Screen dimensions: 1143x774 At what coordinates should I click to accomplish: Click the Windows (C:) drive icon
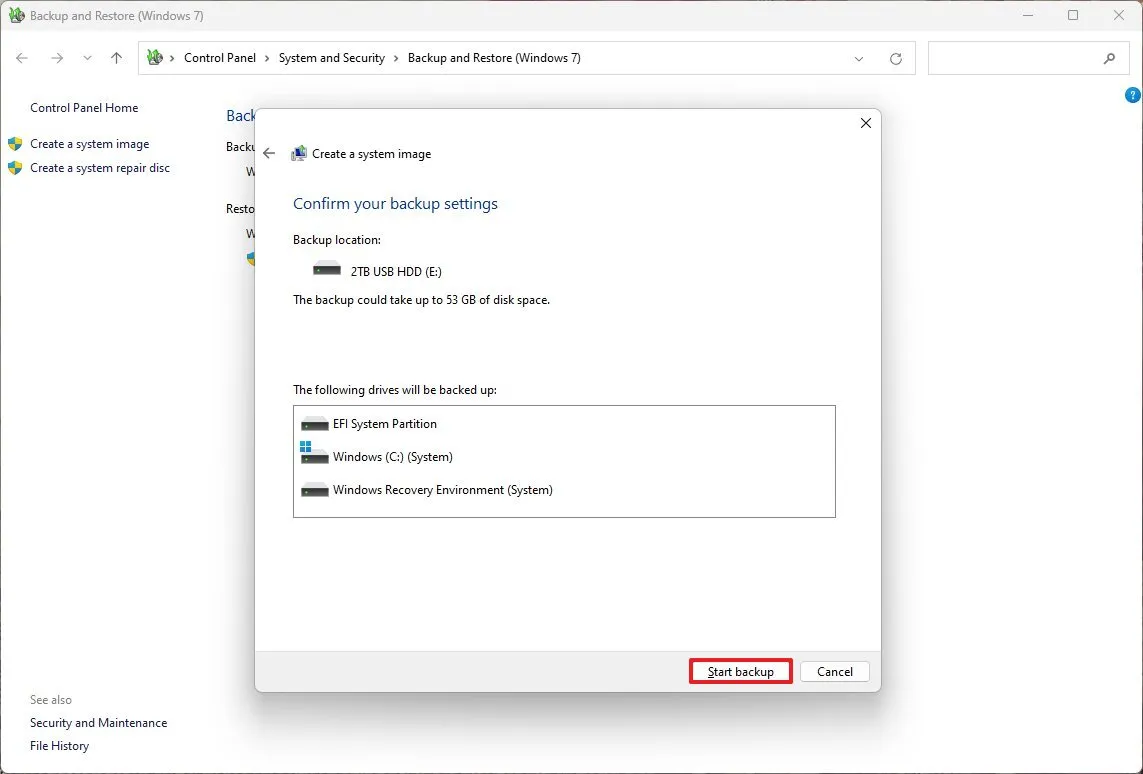314,456
